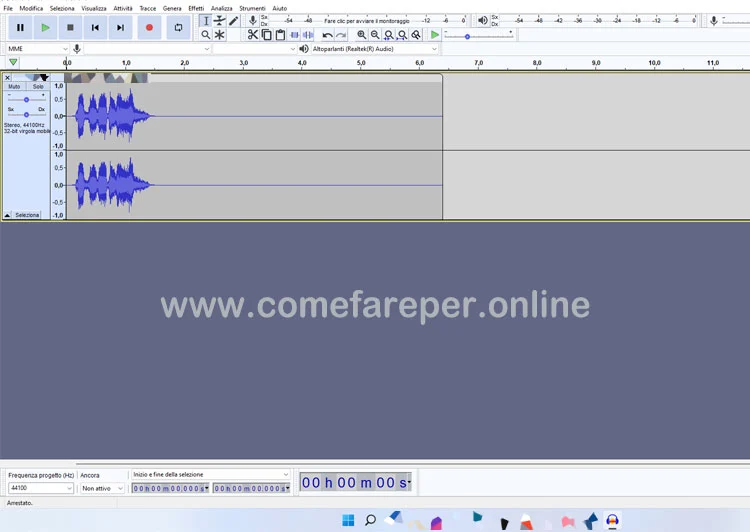The height and width of the screenshot is (532, 750).
Task: Select the Multi-tool asterisk icon
Action: 220,35
